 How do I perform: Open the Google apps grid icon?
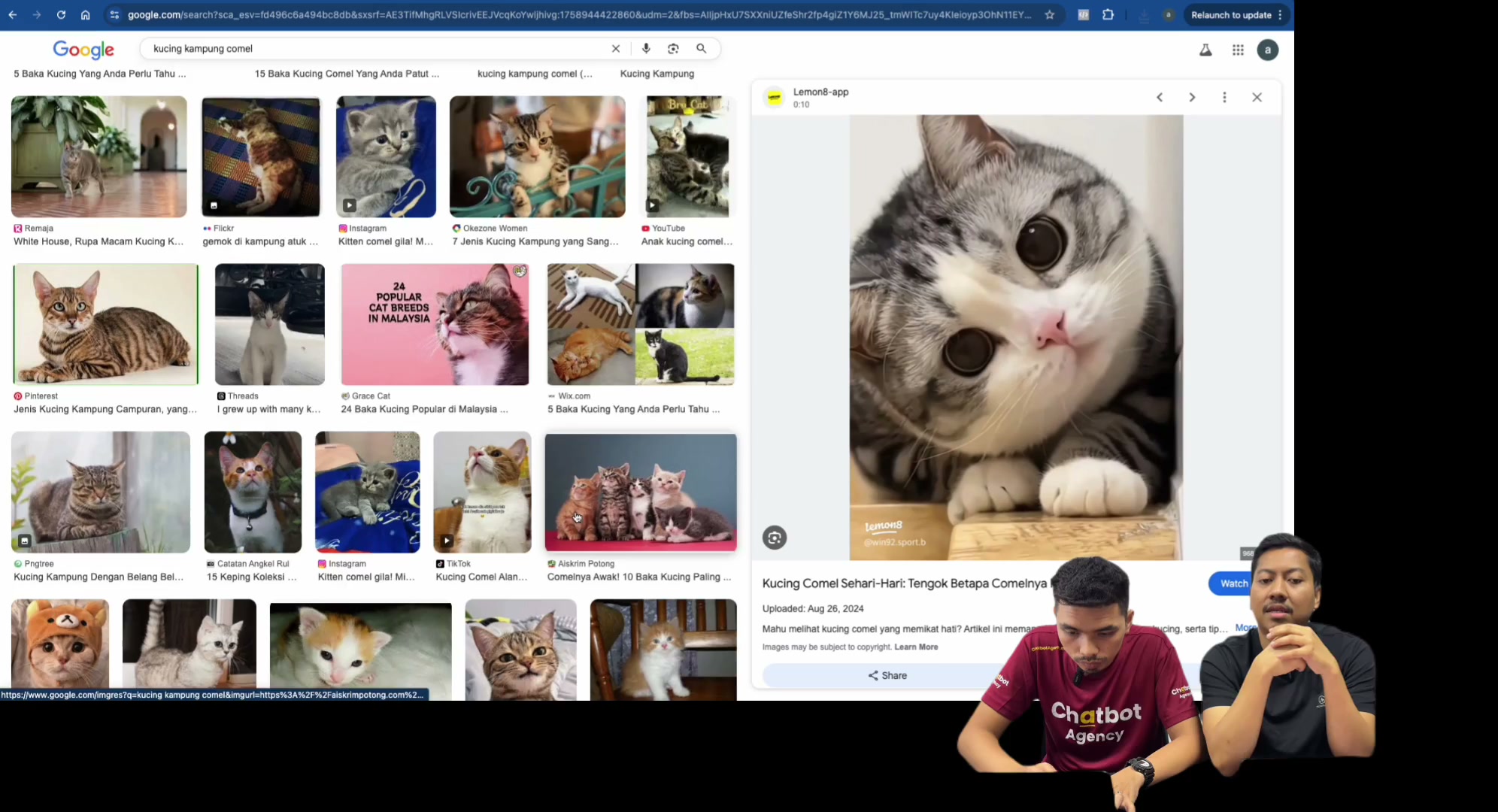tap(1238, 50)
